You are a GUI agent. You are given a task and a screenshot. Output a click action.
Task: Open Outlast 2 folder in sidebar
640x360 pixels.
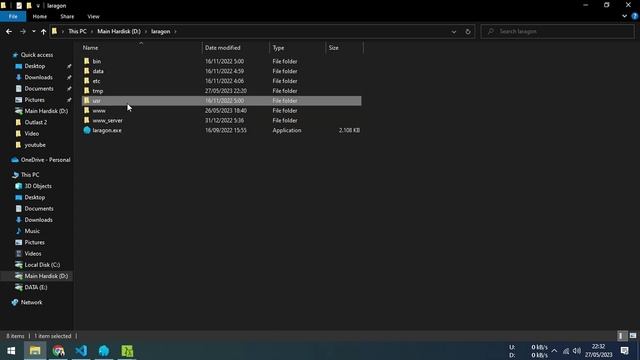point(36,122)
